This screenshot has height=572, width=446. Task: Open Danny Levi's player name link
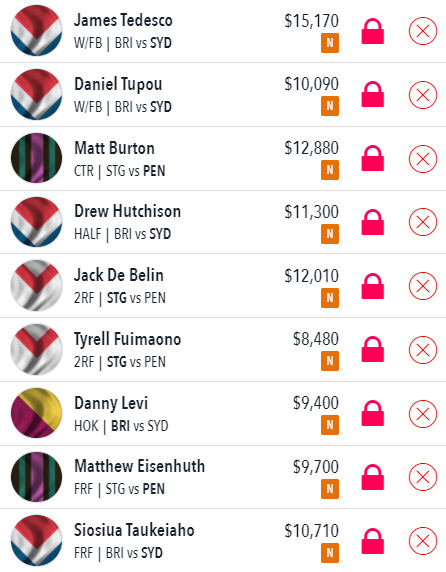tap(111, 403)
